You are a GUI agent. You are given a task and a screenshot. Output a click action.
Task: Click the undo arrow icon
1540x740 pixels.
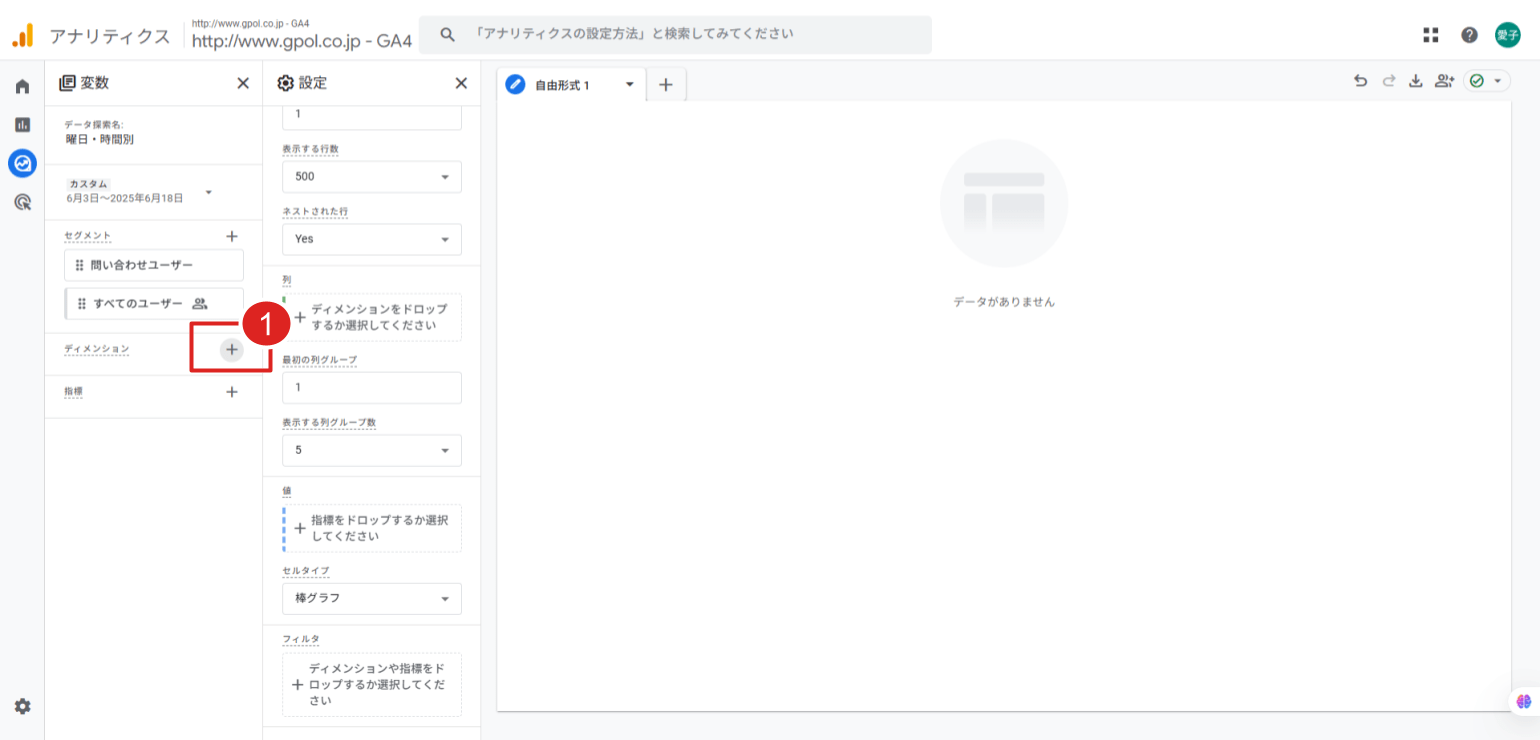(x=1360, y=82)
